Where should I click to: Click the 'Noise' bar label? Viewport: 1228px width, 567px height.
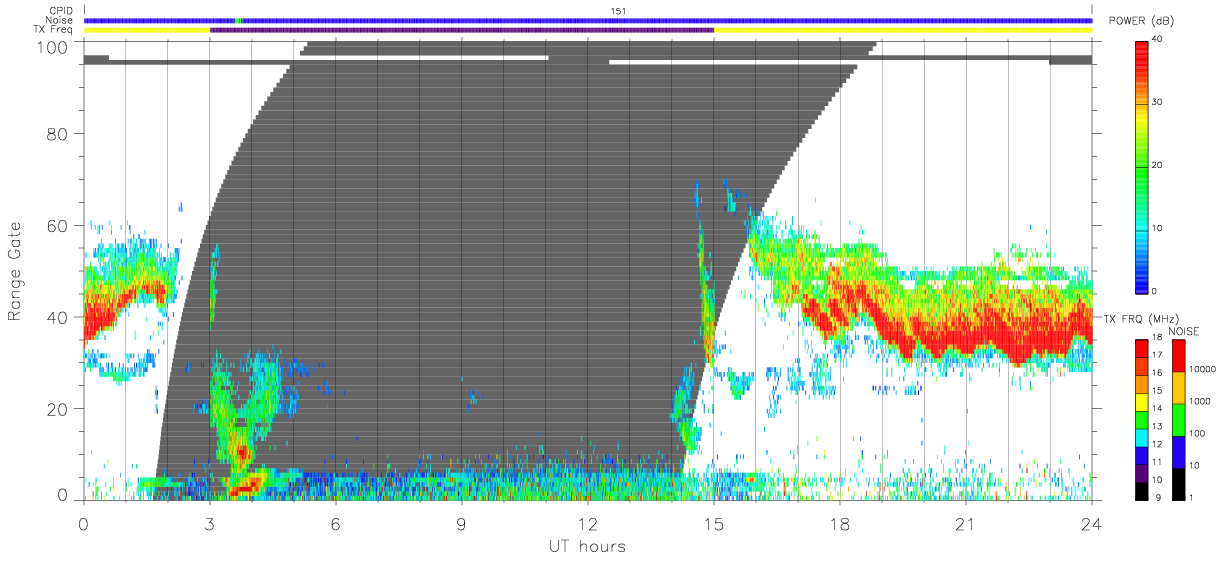(60, 20)
